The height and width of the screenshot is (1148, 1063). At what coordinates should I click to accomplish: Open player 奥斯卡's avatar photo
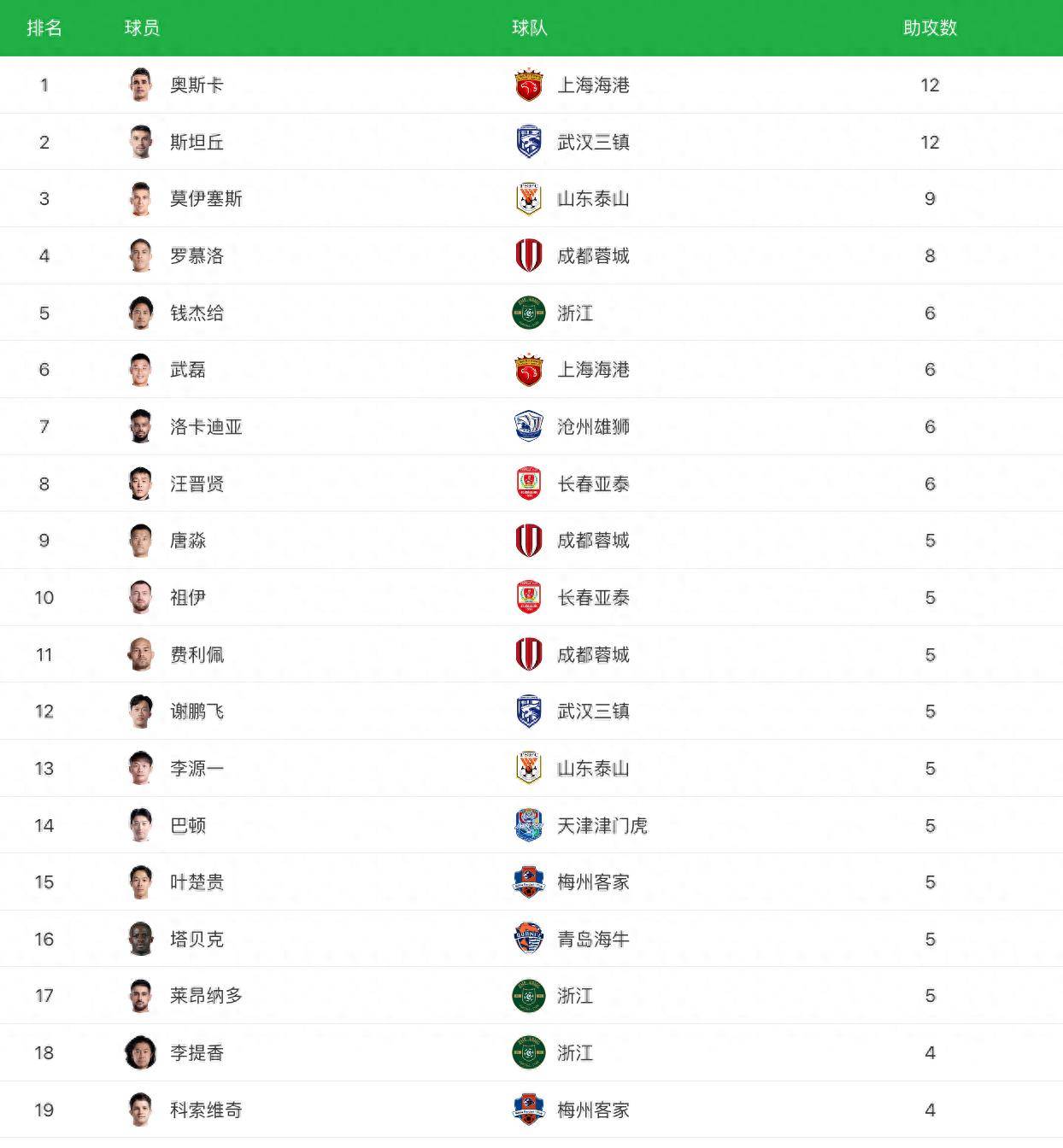(141, 85)
